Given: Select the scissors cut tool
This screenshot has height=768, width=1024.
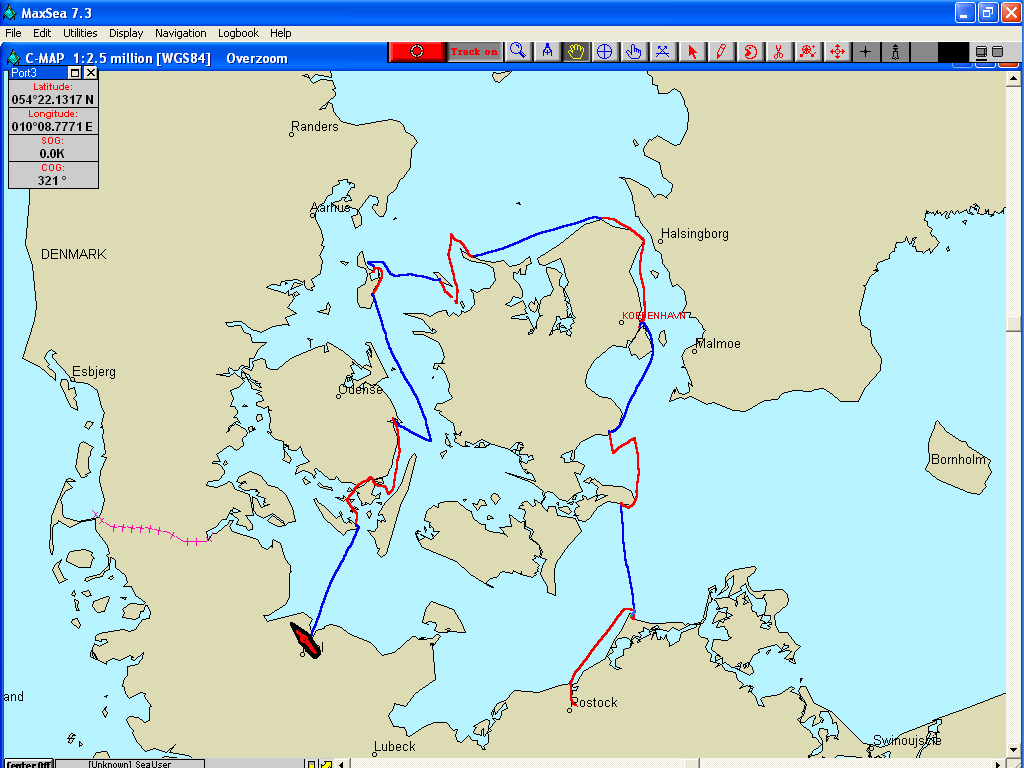Looking at the screenshot, I should point(779,52).
